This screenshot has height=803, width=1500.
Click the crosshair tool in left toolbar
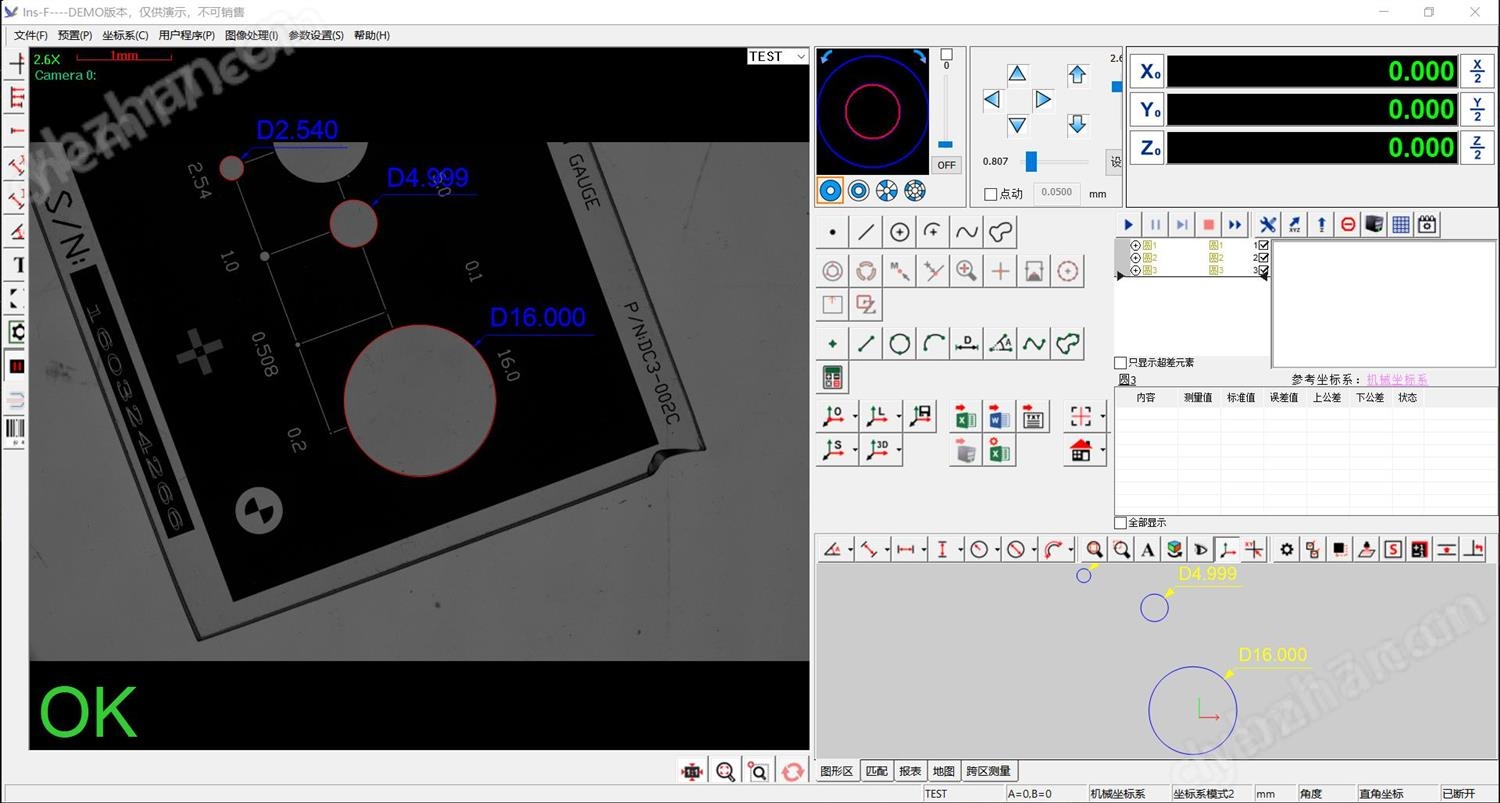(17, 64)
